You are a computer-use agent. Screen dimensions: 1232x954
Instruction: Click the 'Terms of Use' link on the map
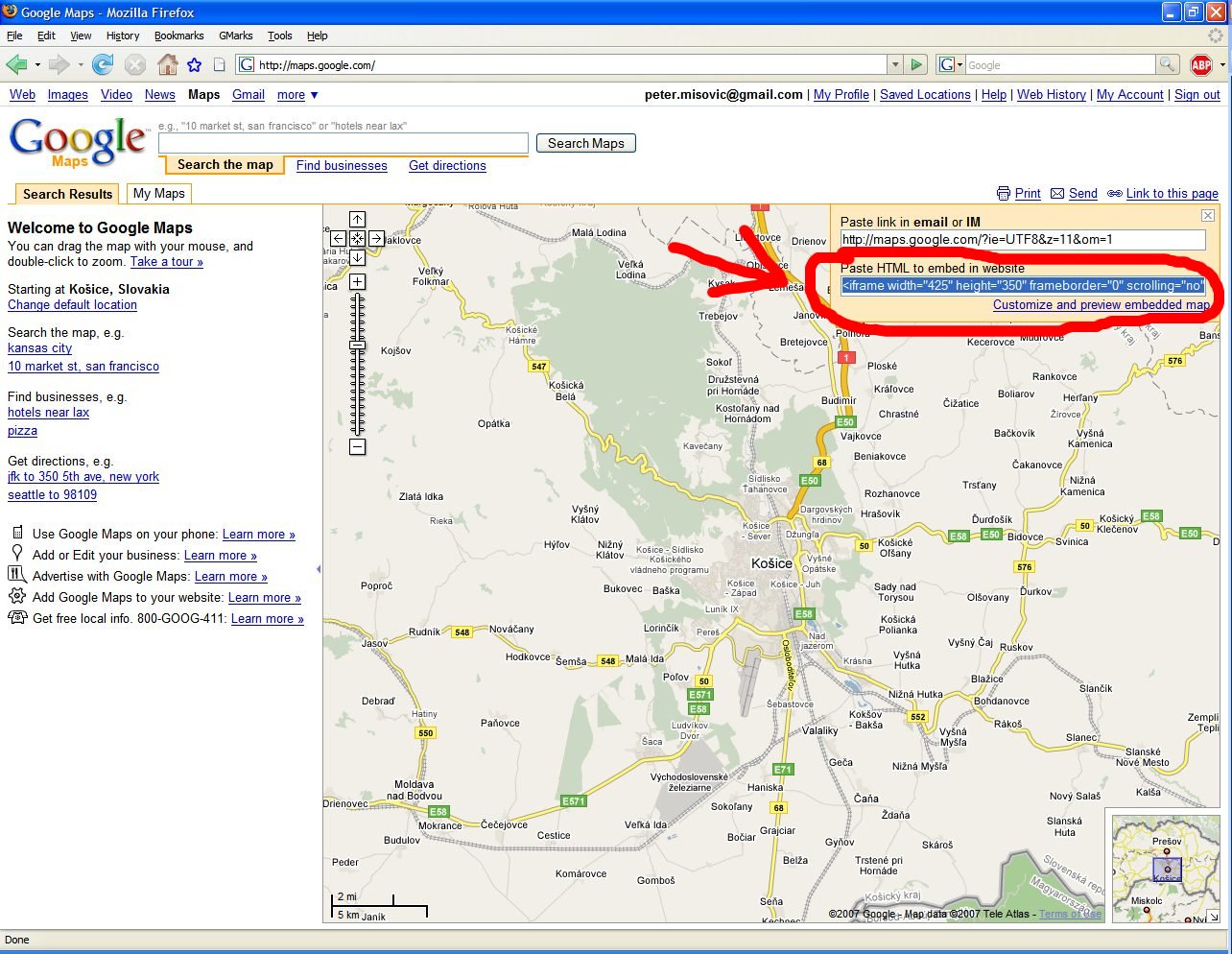click(x=1070, y=913)
